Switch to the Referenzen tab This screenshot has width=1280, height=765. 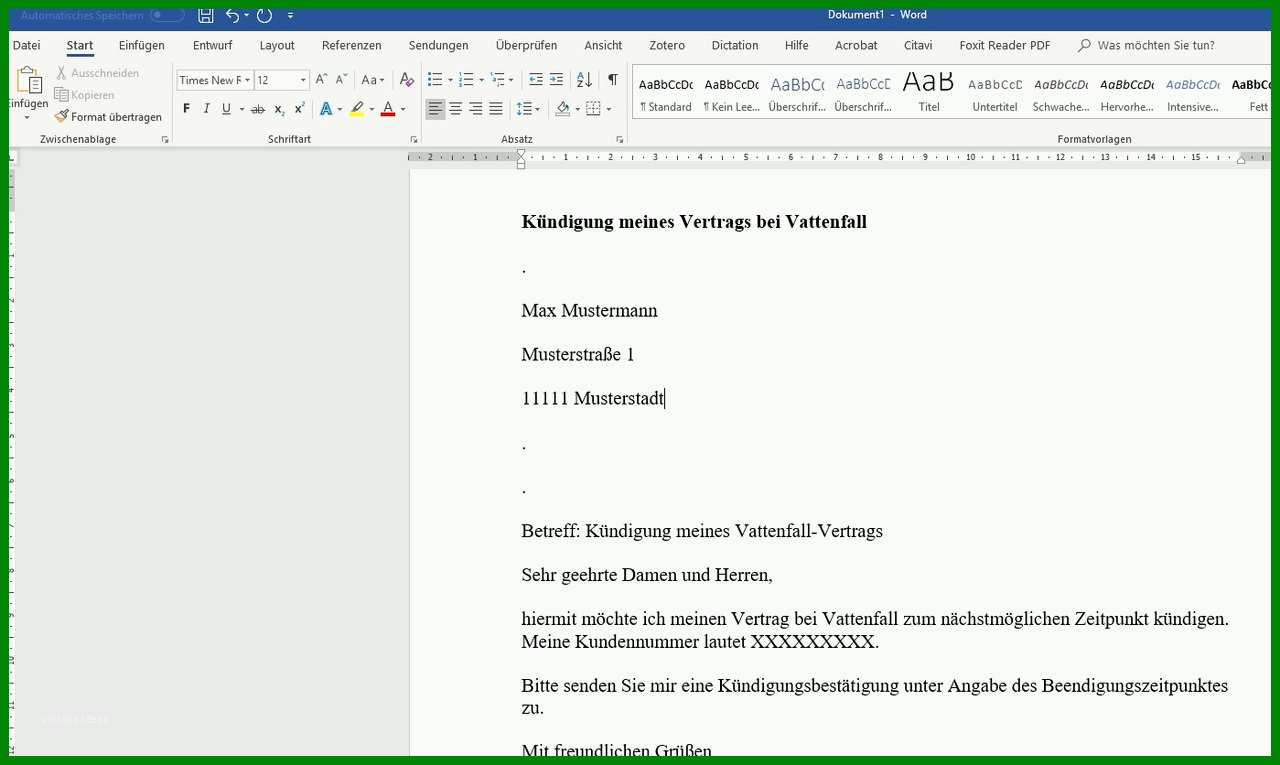coord(351,45)
